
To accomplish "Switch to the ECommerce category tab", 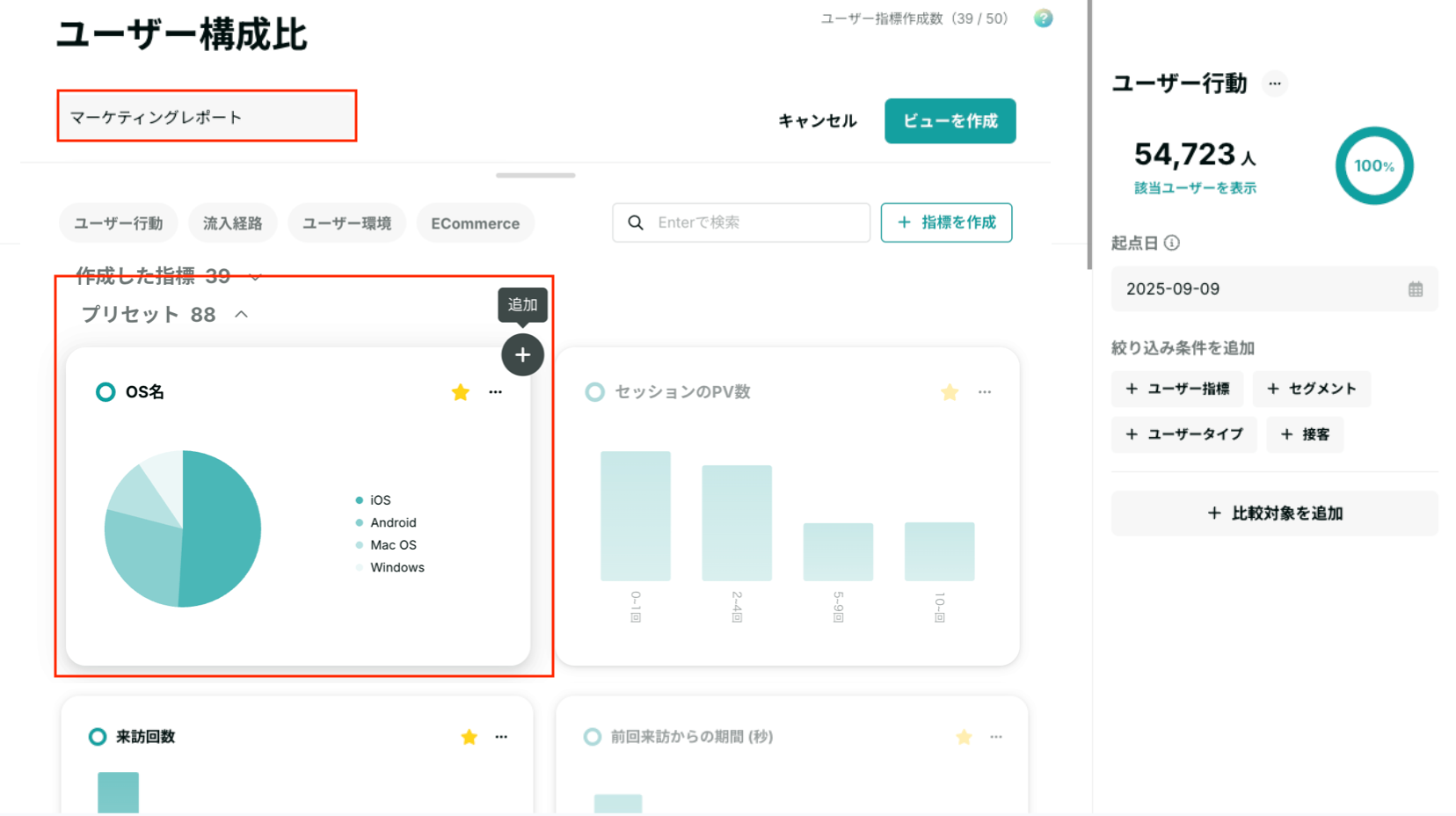I will [475, 223].
